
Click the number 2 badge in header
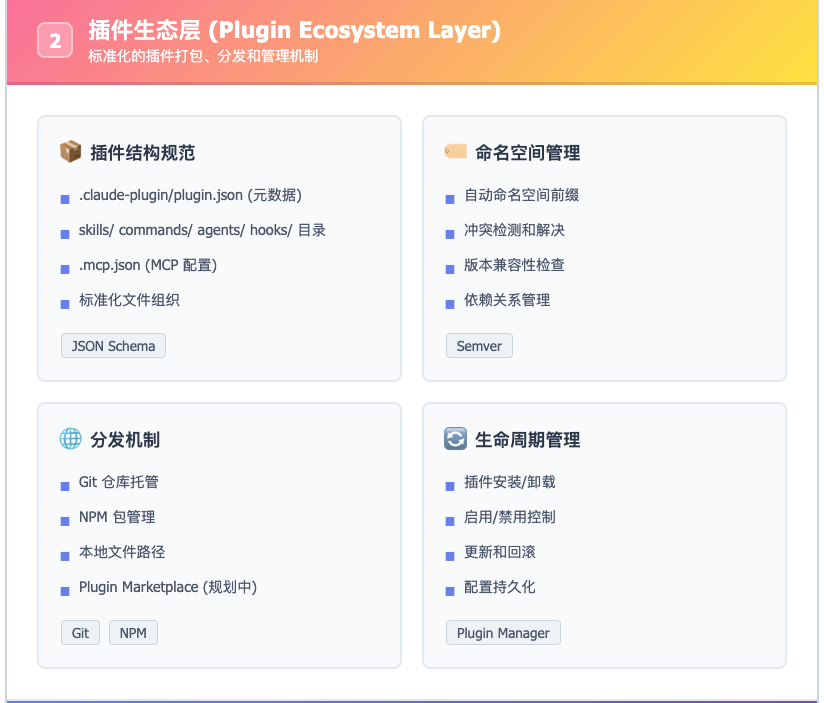point(55,40)
